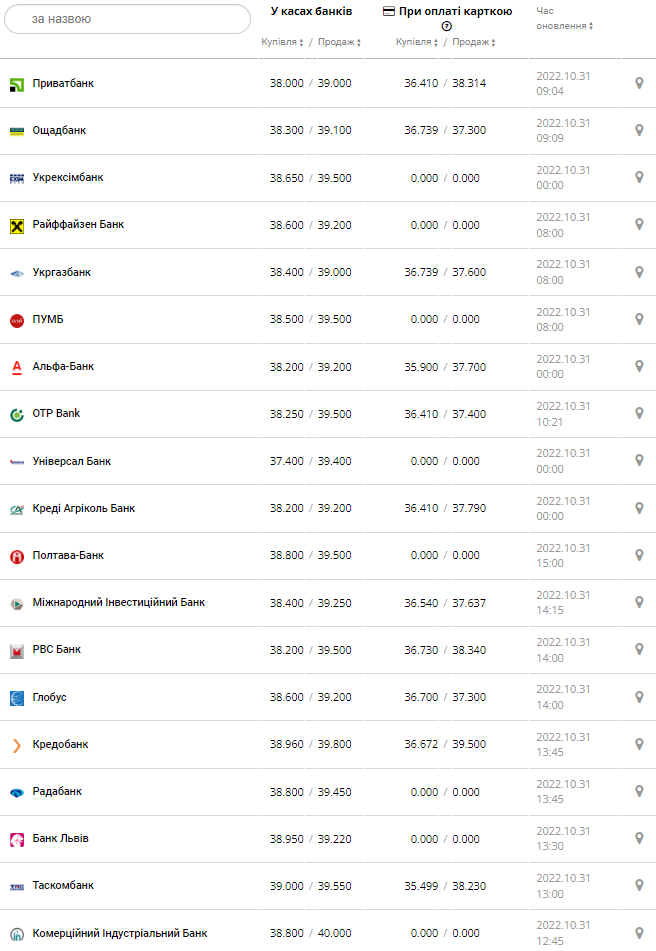Sort by Час оновлення column

(564, 25)
